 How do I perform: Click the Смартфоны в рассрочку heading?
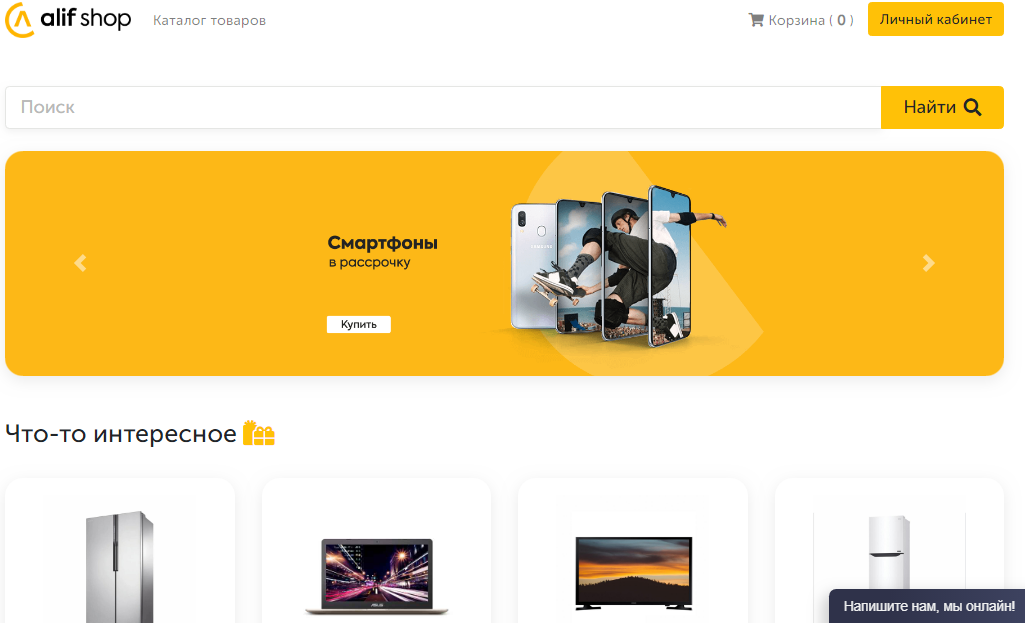[x=382, y=252]
